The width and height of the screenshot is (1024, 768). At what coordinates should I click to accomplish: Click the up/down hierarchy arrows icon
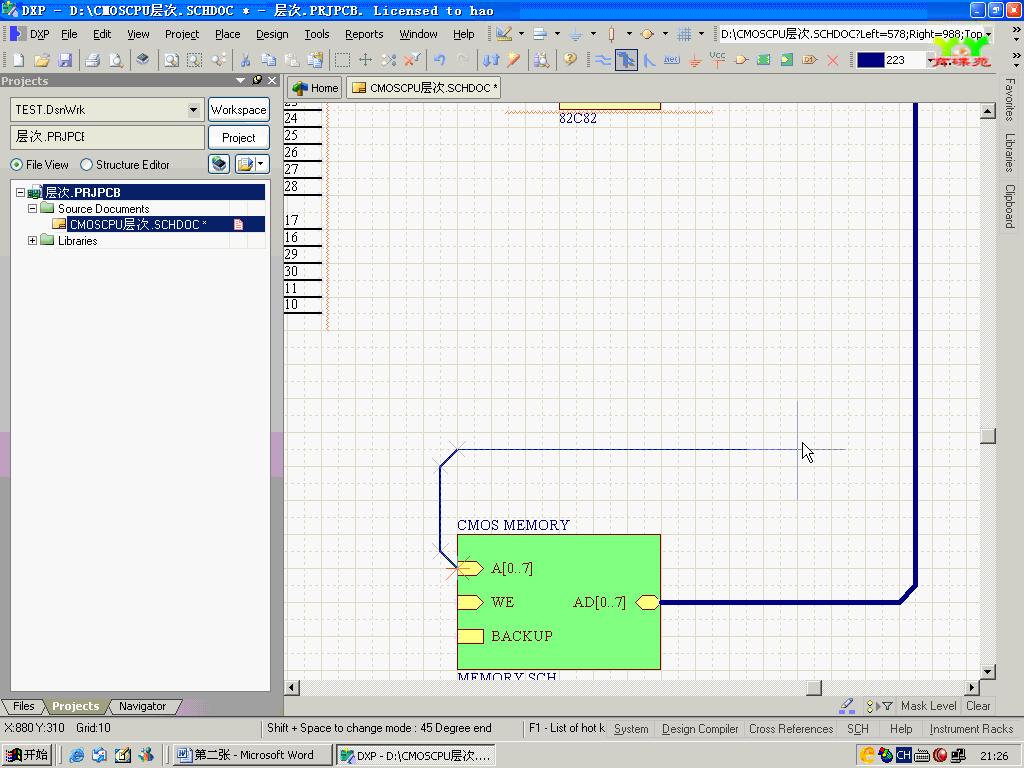point(490,60)
